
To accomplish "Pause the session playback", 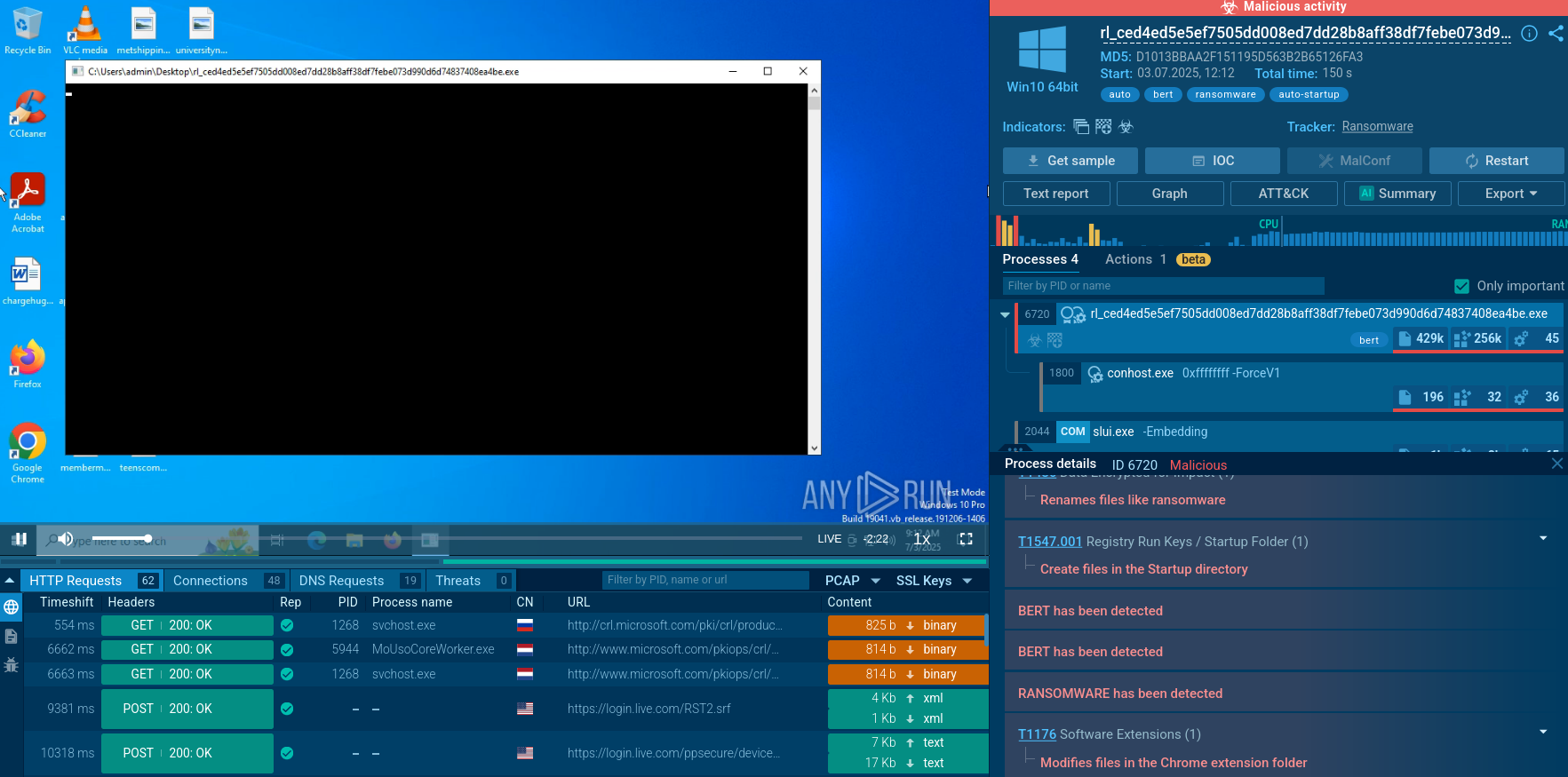I will (19, 539).
